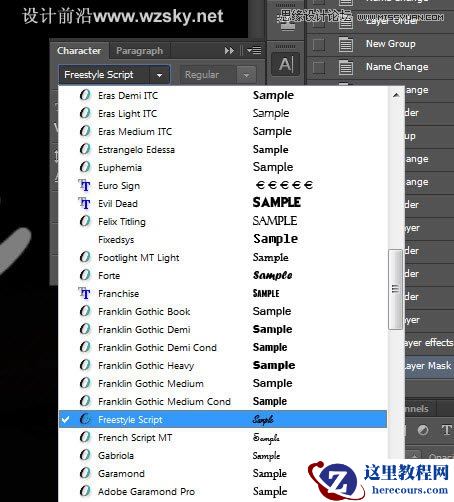The width and height of the screenshot is (454, 502).
Task: Click the OpenType icon beside Felix Titling
Action: [85, 221]
